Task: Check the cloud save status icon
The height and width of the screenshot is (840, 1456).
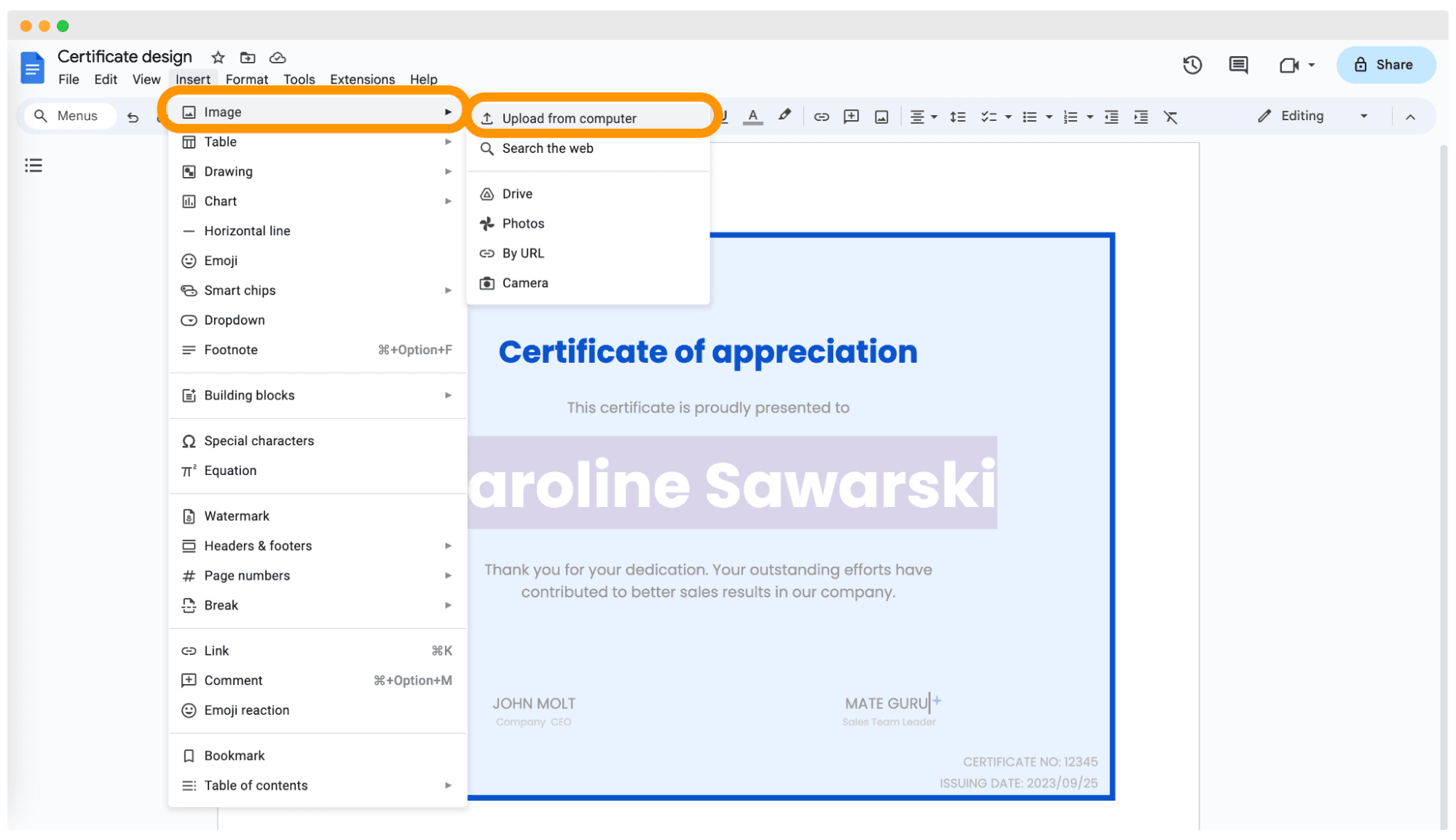Action: click(x=278, y=58)
